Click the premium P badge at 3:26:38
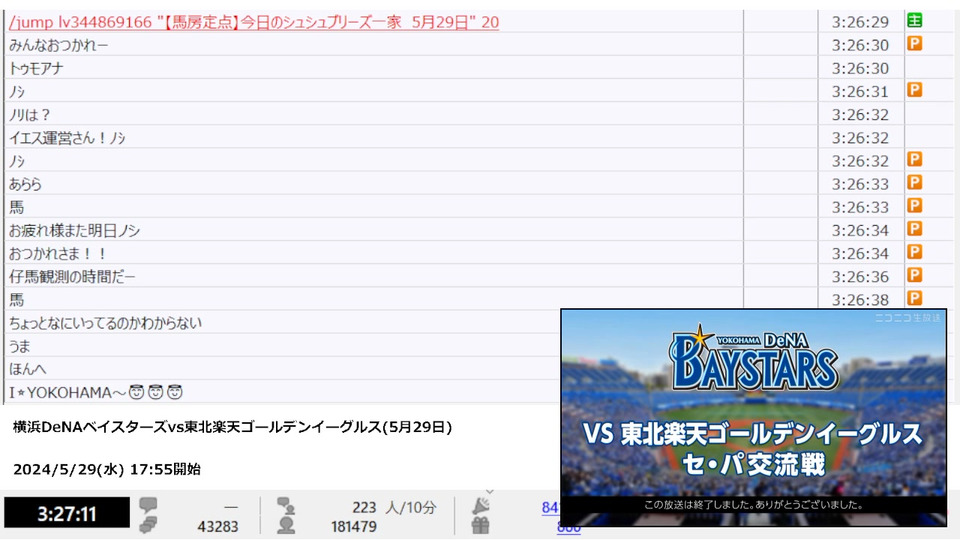This screenshot has width=960, height=540. click(914, 299)
